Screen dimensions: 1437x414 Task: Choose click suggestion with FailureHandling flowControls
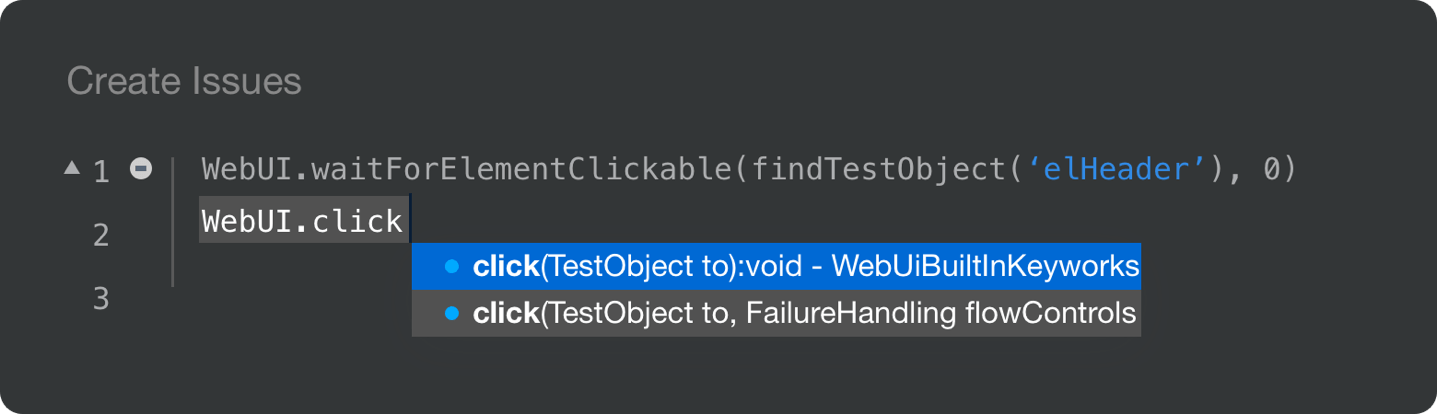[x=776, y=313]
